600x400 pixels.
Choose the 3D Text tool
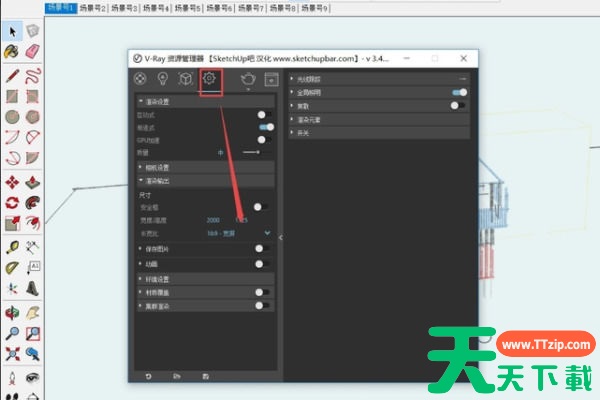pos(33,288)
